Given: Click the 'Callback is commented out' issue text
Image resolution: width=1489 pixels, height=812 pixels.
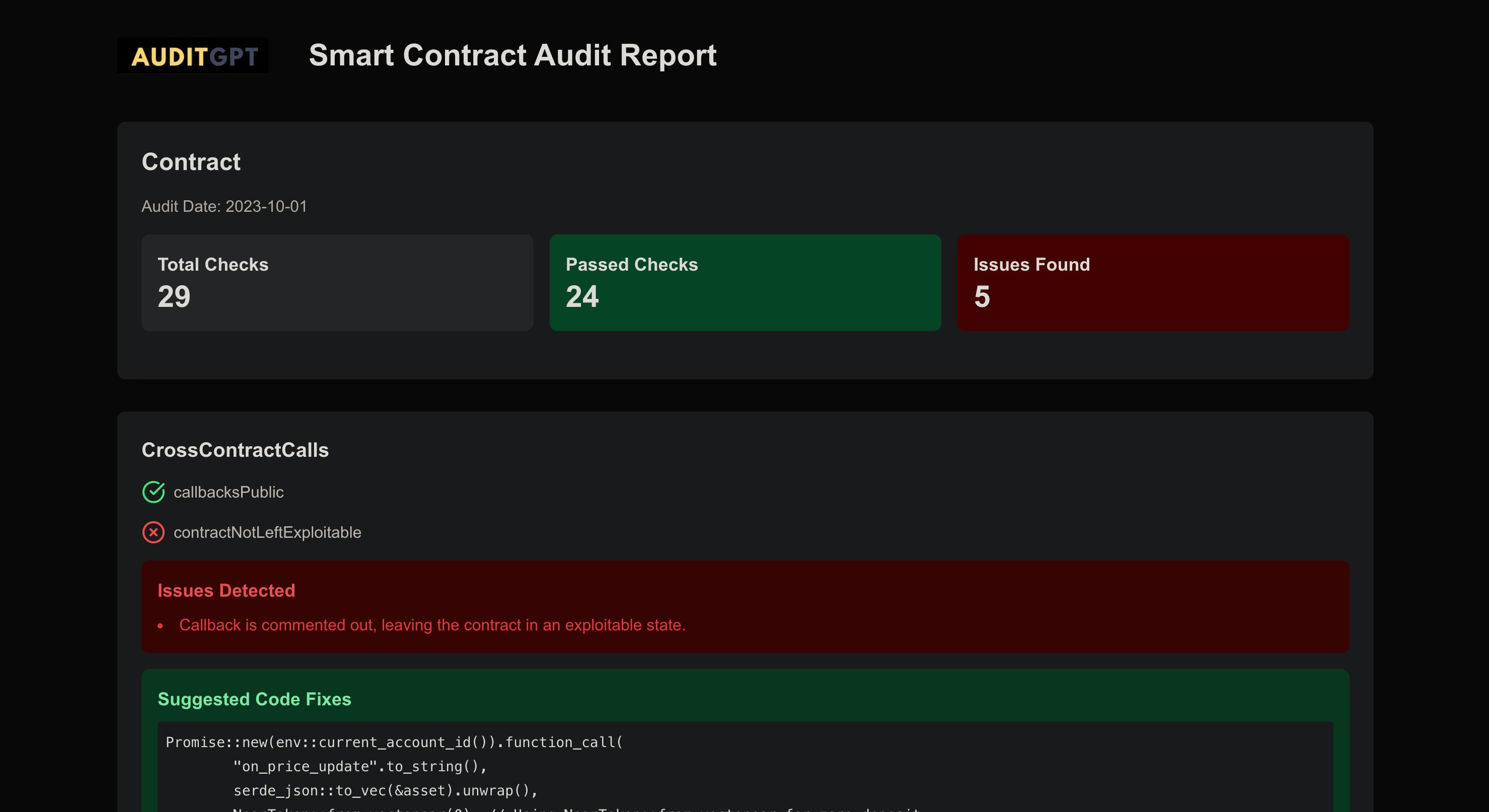Looking at the screenshot, I should coord(432,625).
